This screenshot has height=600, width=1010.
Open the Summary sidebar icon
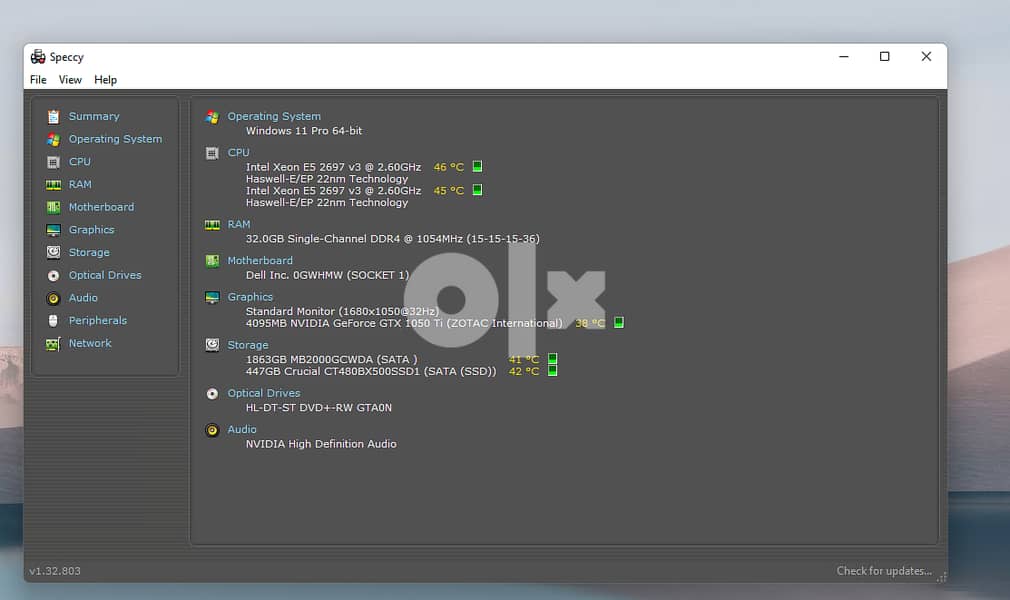53,117
